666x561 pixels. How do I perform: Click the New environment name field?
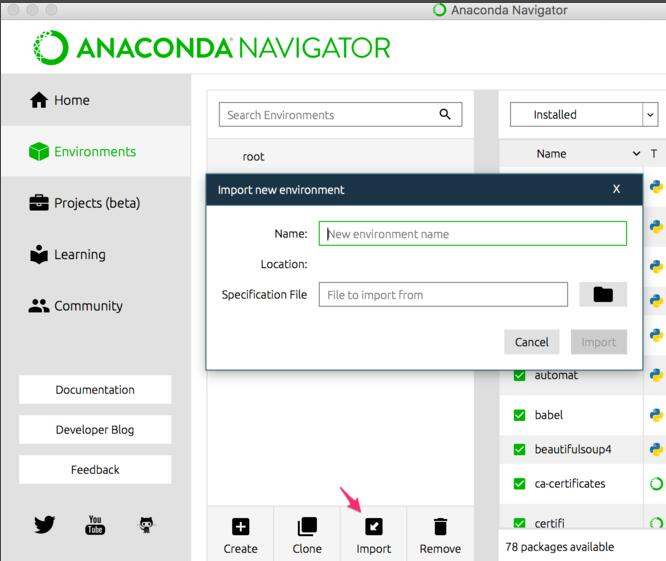[472, 234]
